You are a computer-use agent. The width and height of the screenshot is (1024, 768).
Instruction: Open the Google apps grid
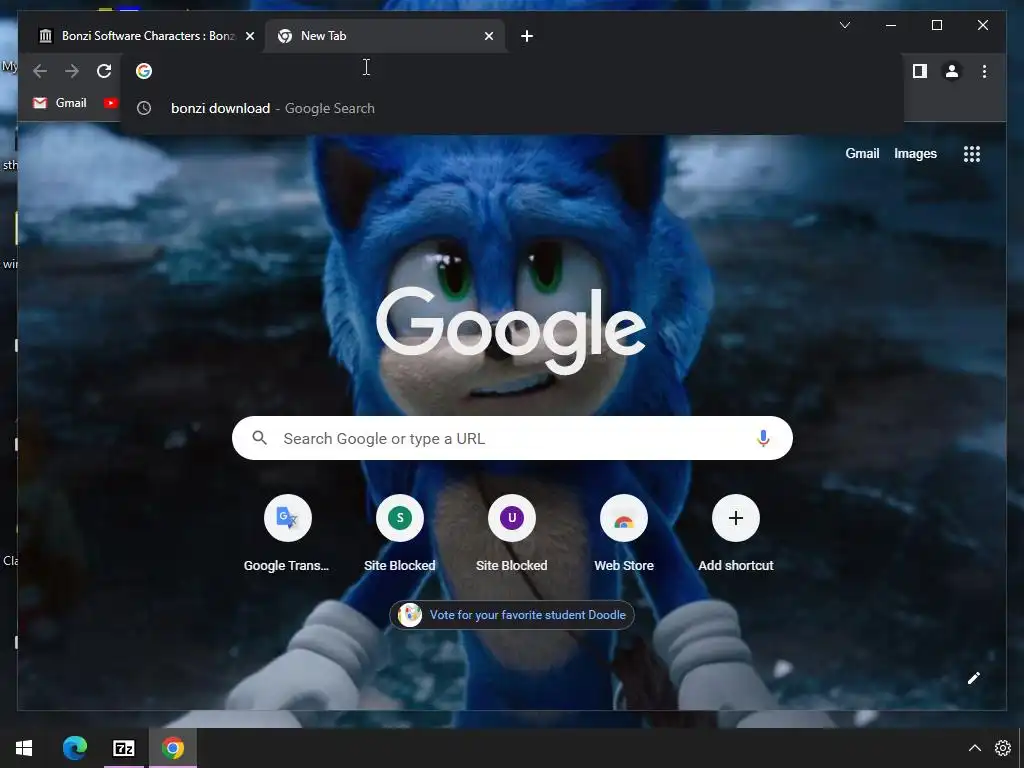point(972,154)
